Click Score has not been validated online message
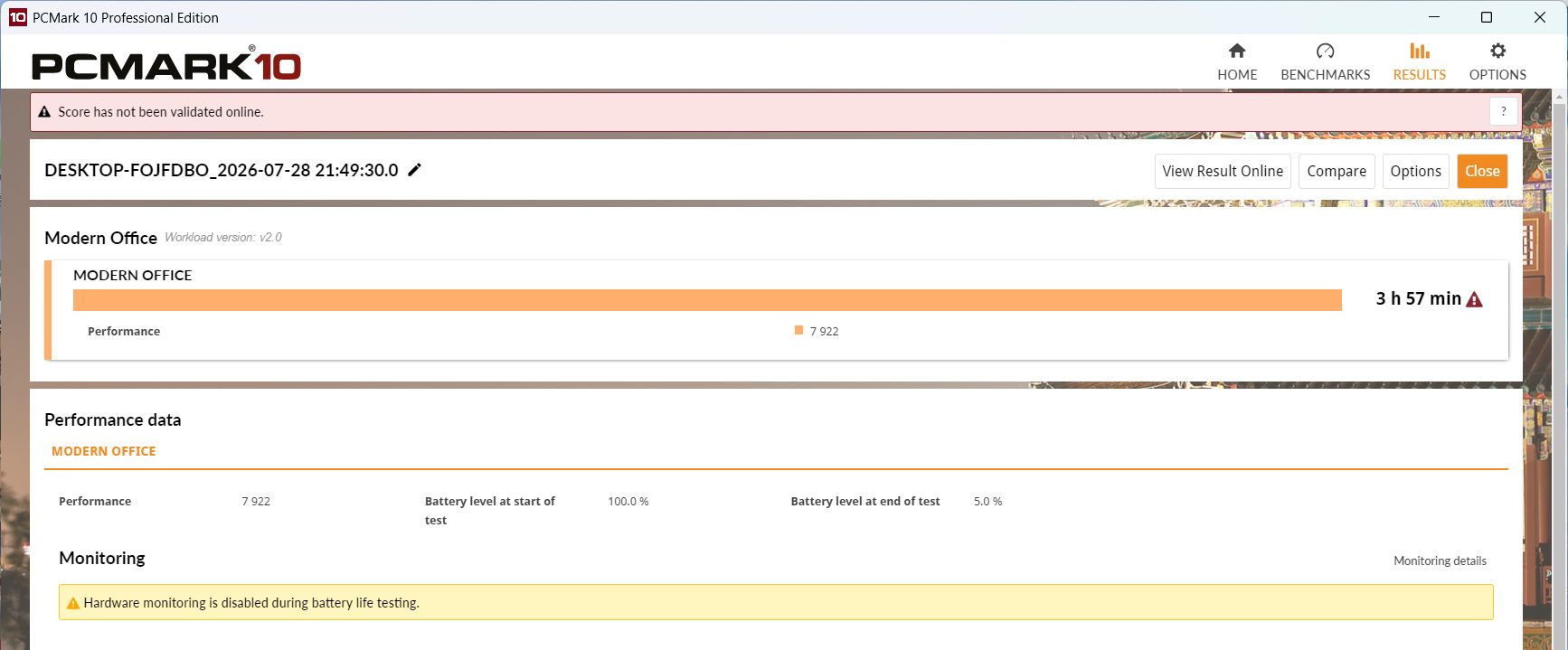 tap(161, 112)
